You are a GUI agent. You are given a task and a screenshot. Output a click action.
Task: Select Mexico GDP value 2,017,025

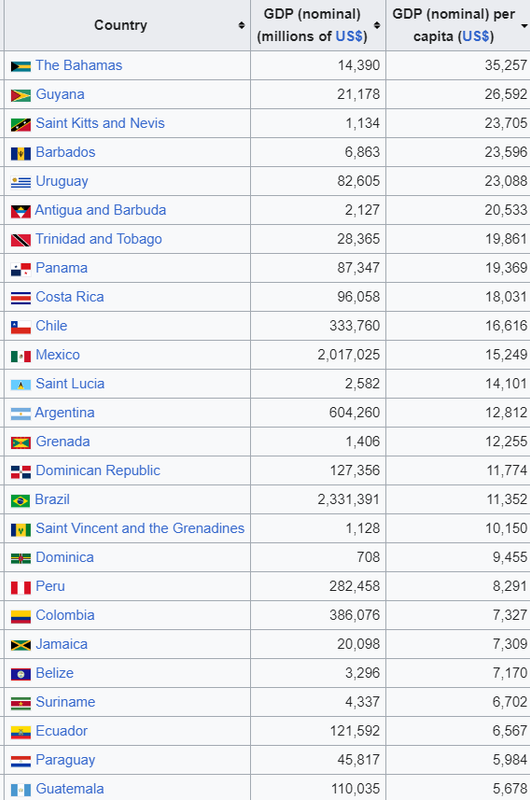pyautogui.click(x=349, y=355)
